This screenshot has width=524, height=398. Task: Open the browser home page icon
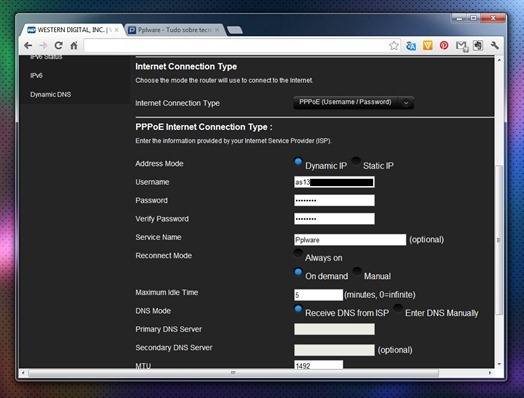coord(74,45)
